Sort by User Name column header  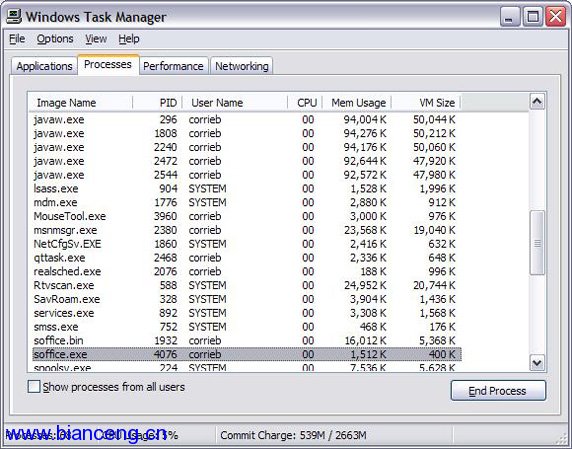pyautogui.click(x=235, y=103)
